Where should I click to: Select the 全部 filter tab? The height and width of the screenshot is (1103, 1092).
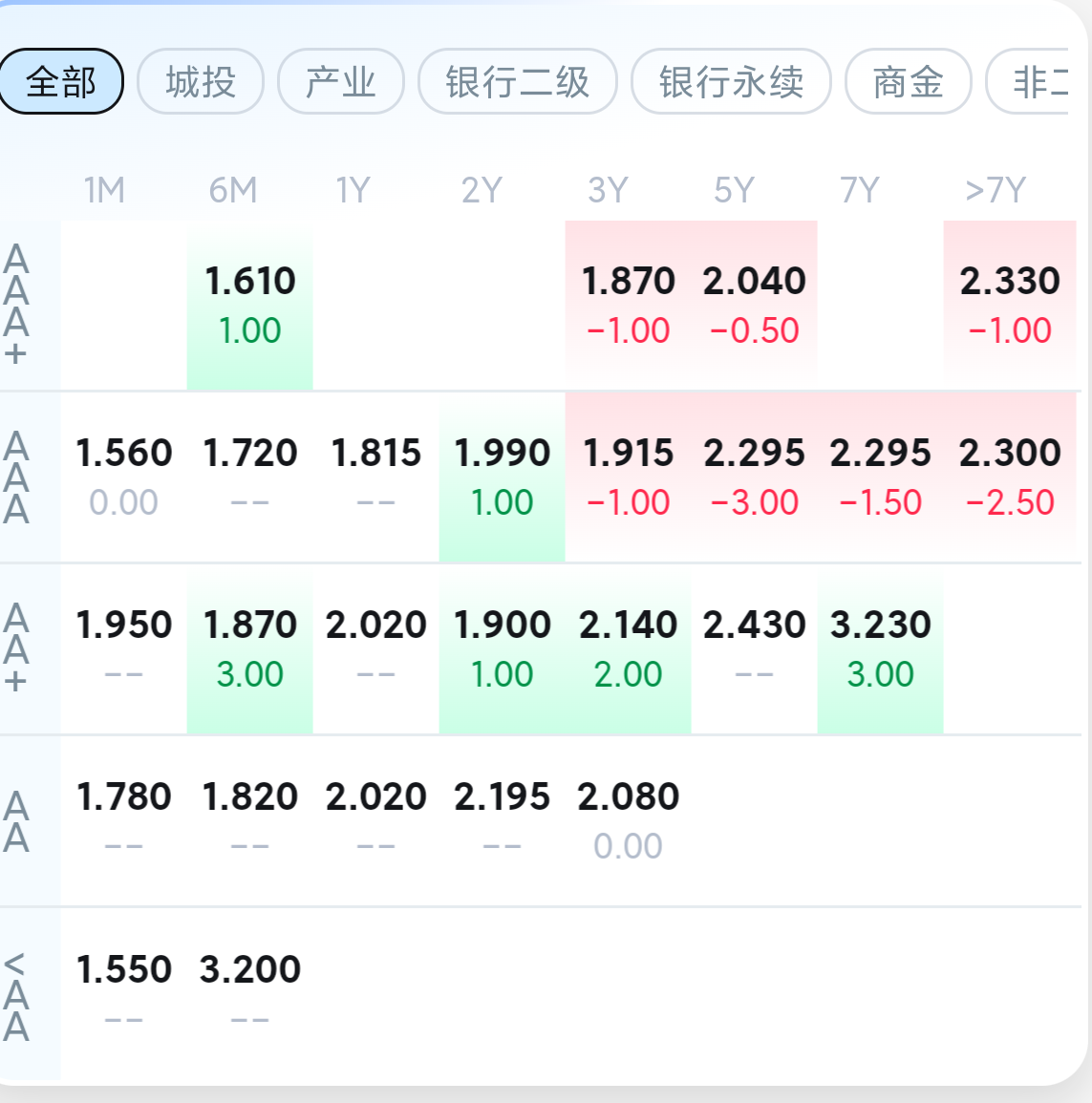(61, 82)
